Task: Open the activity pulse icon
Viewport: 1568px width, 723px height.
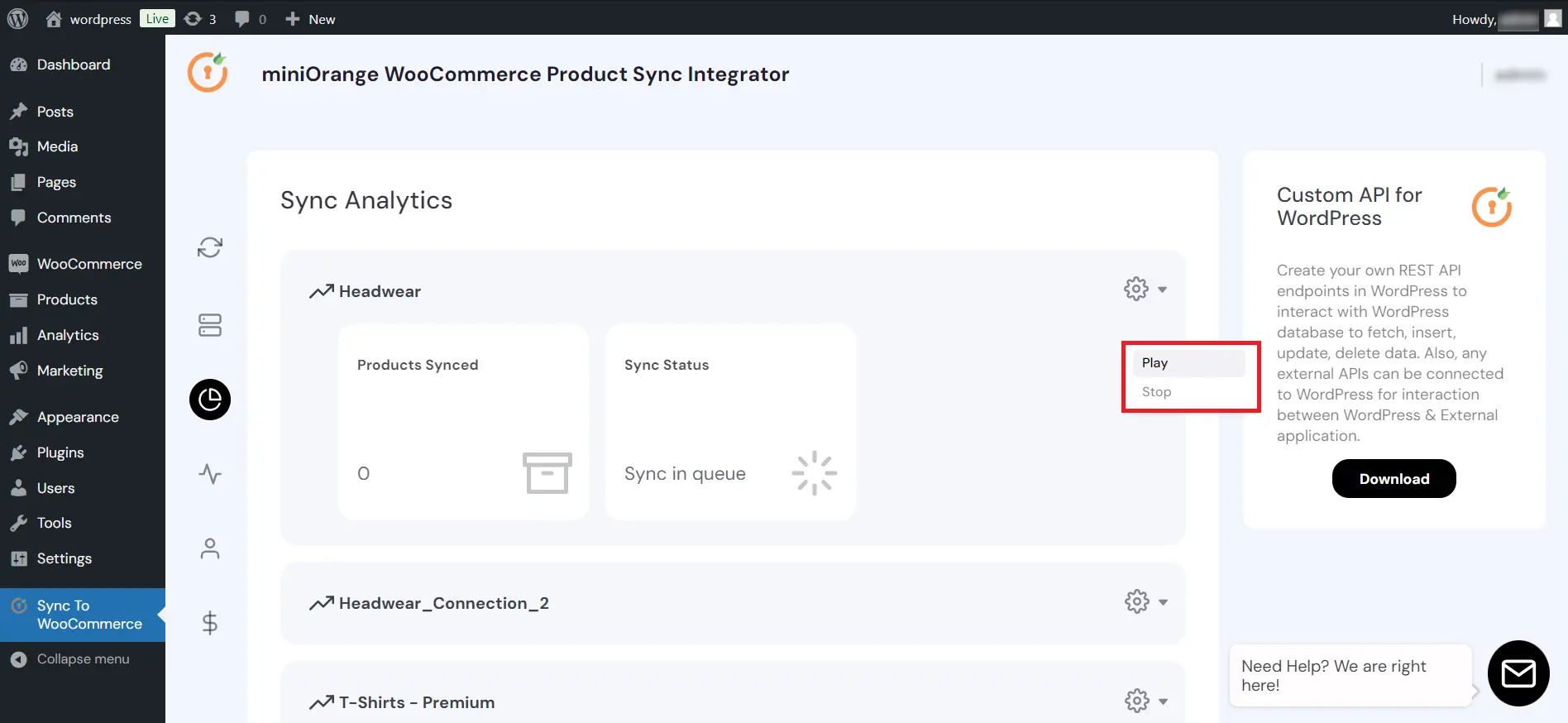Action: pos(210,474)
